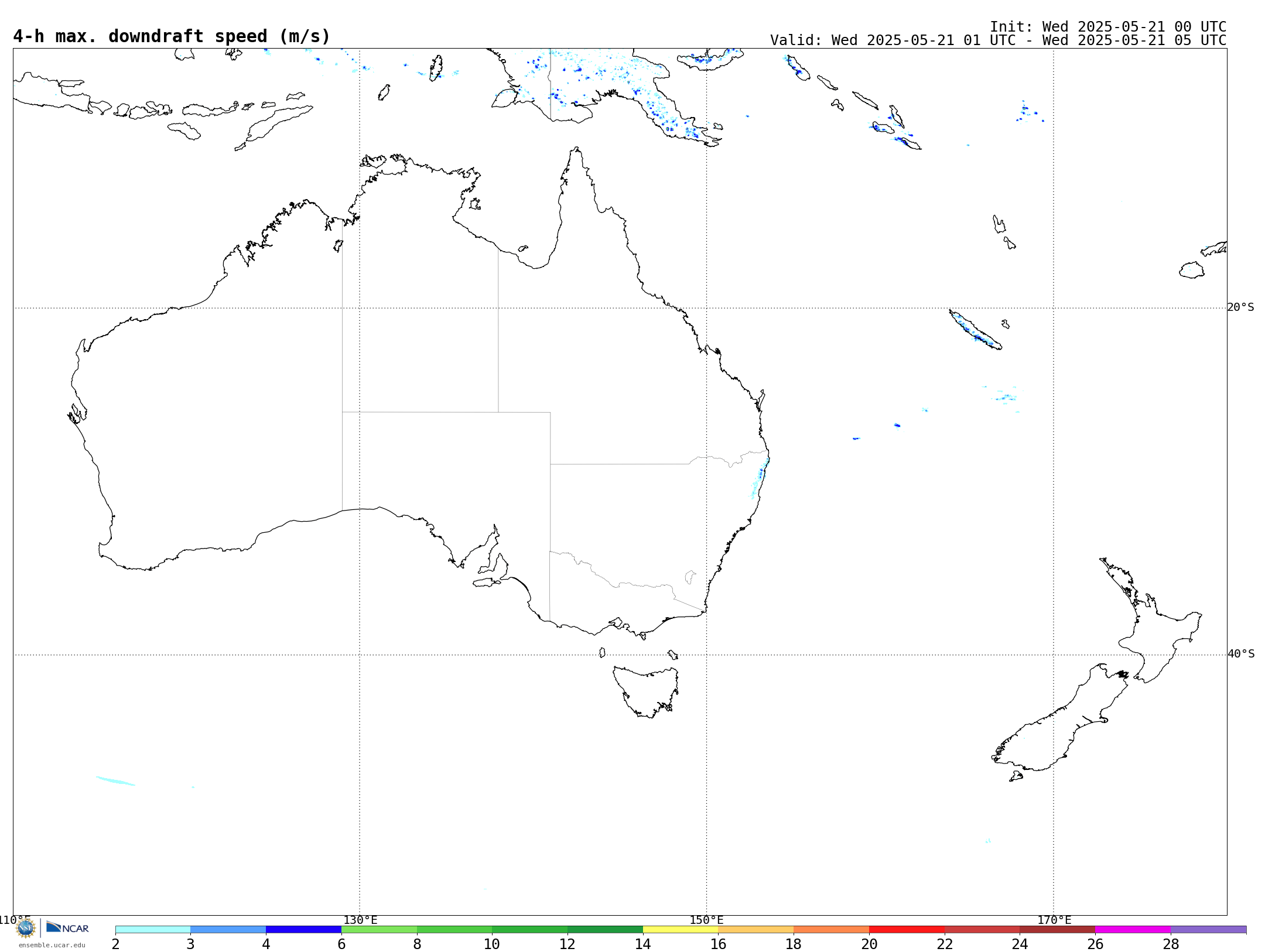The width and height of the screenshot is (1265, 952).
Task: Click the green 10-12 m/s swatch
Action: 530,930
